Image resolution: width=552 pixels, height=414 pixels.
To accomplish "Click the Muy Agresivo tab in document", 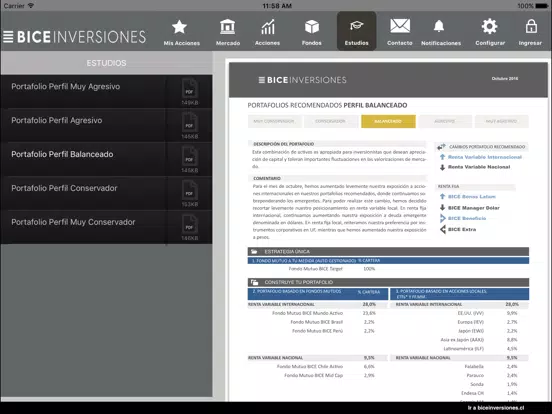I will [x=501, y=121].
